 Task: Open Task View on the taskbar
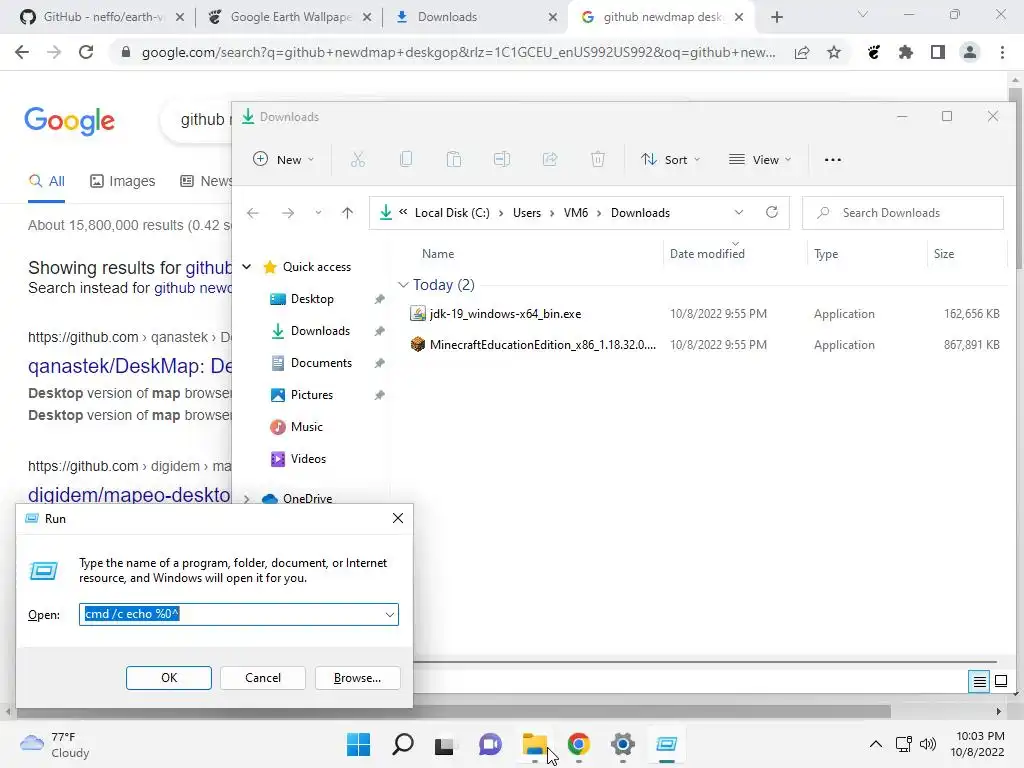pos(445,745)
